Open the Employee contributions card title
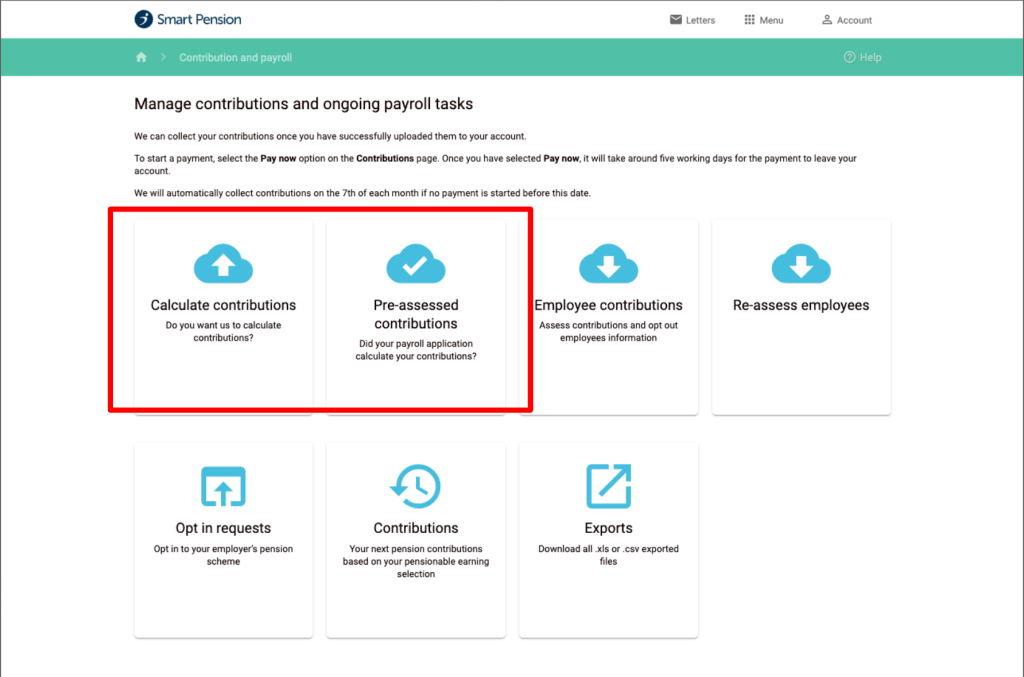Image resolution: width=1024 pixels, height=677 pixels. coord(608,305)
